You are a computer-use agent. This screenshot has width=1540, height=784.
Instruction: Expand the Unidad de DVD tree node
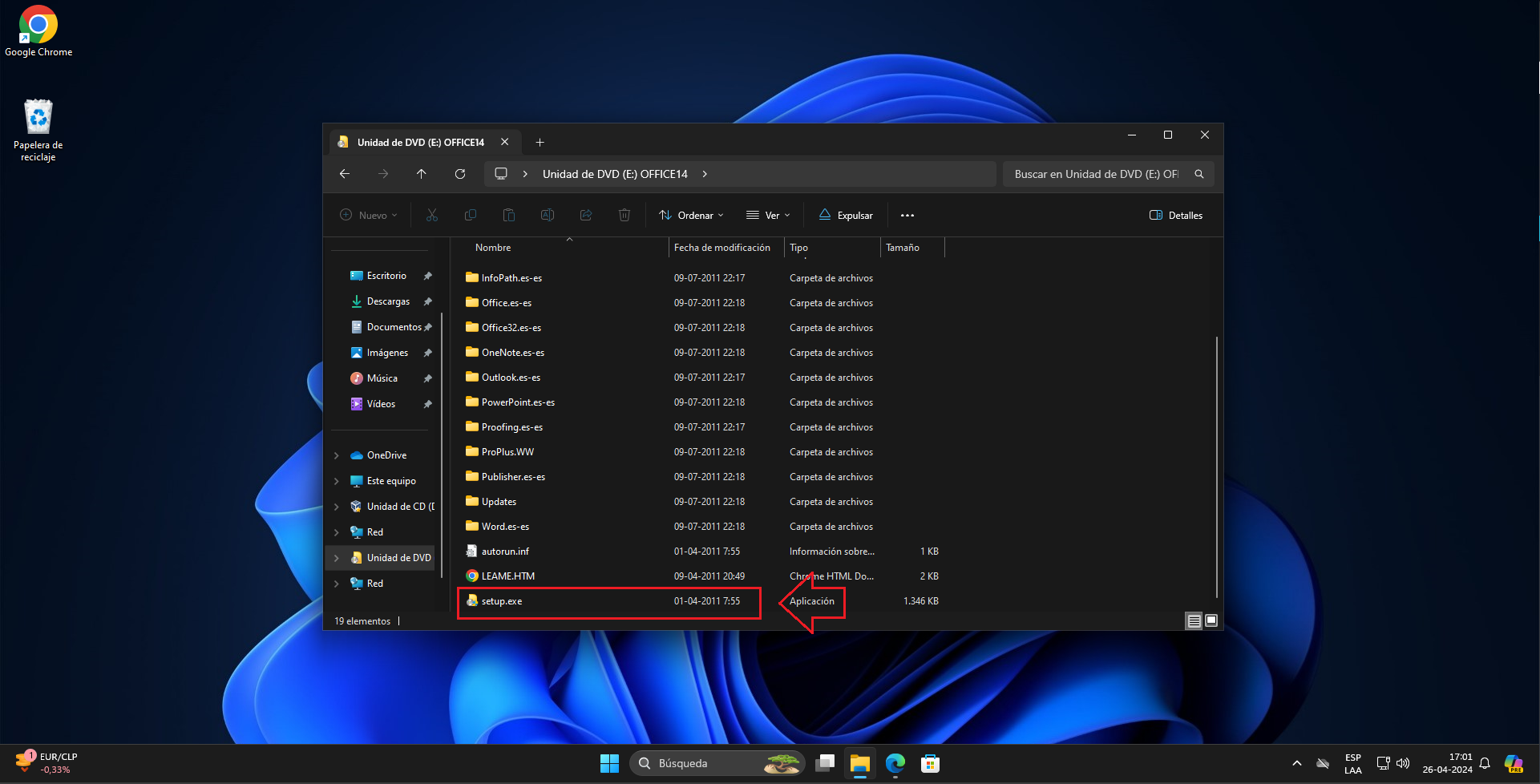coord(337,558)
